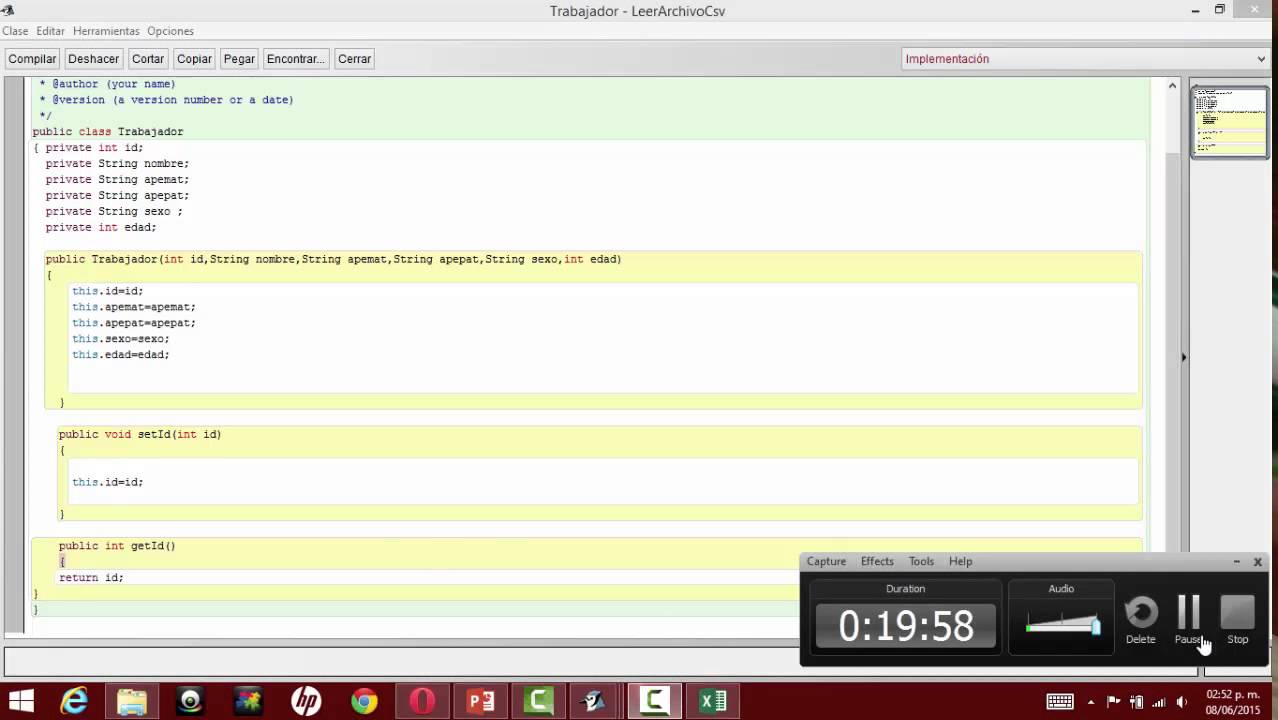Image resolution: width=1278 pixels, height=720 pixels.
Task: Open the HP taskbar icon
Action: 306,701
